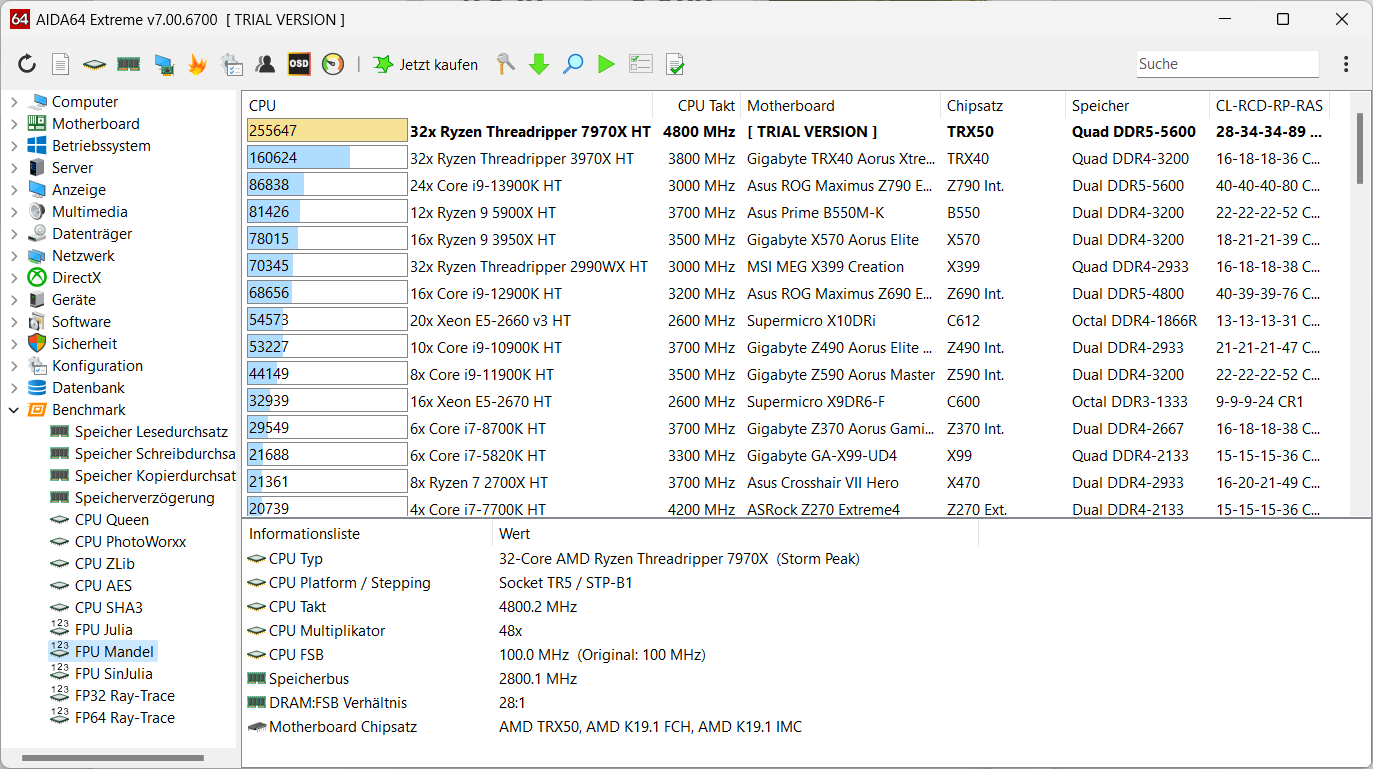Expand the Betriebssystem tree node
Image resolution: width=1373 pixels, height=769 pixels.
[x=14, y=146]
